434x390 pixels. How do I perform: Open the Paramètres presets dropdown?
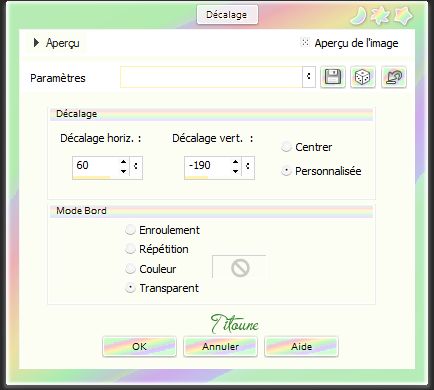[x=309, y=77]
